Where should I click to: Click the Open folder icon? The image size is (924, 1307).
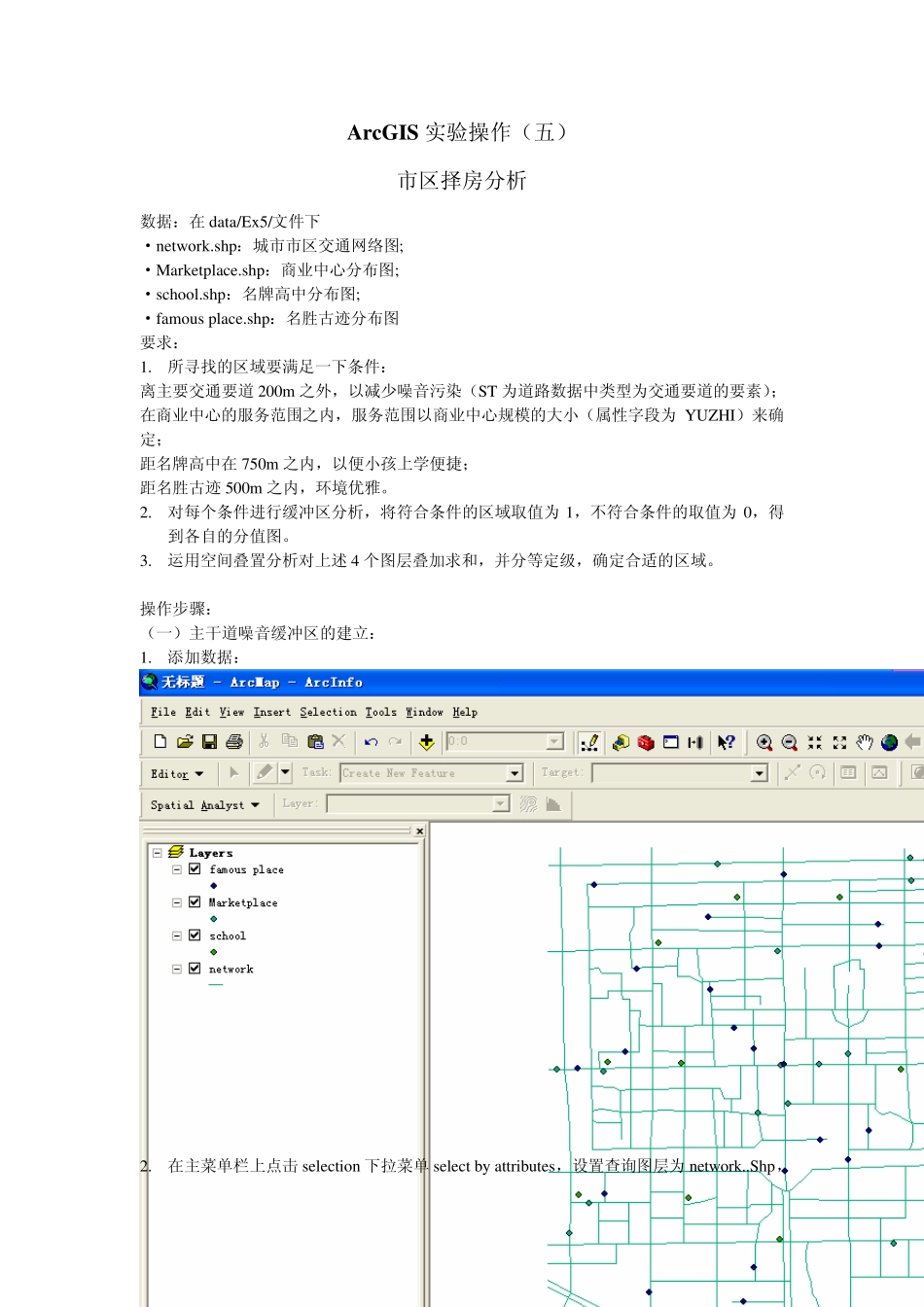coord(185,742)
